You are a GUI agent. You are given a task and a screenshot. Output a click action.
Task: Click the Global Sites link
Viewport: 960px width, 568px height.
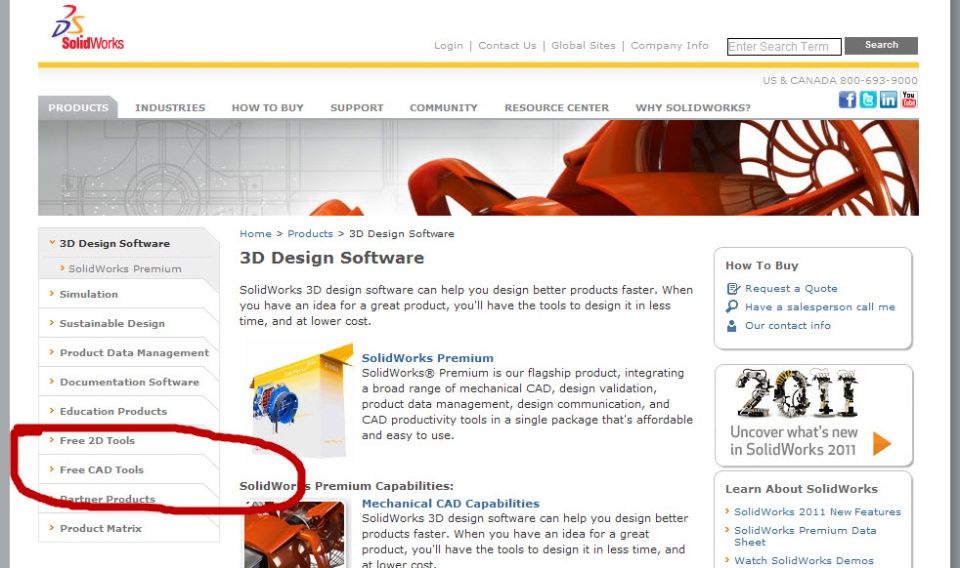tap(583, 46)
